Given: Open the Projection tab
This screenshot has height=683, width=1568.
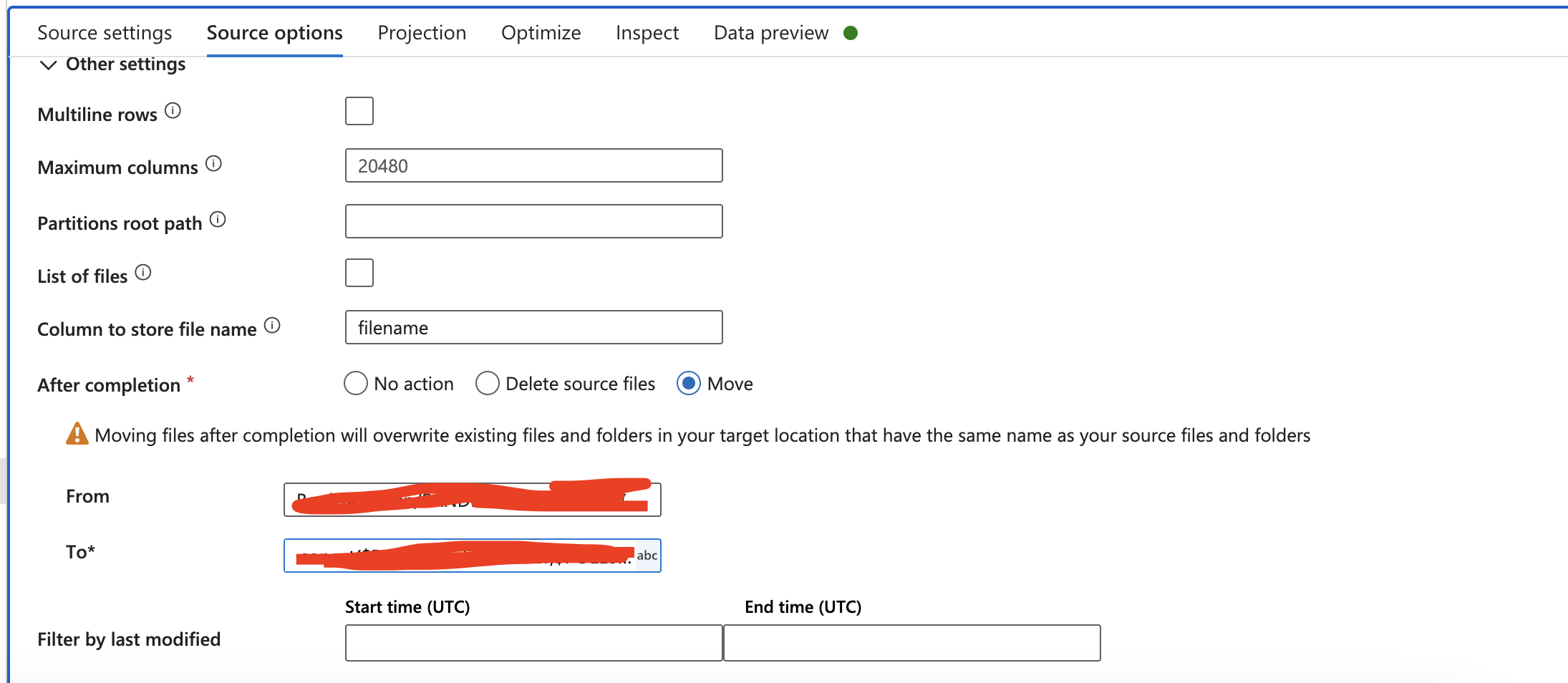Looking at the screenshot, I should pyautogui.click(x=422, y=33).
